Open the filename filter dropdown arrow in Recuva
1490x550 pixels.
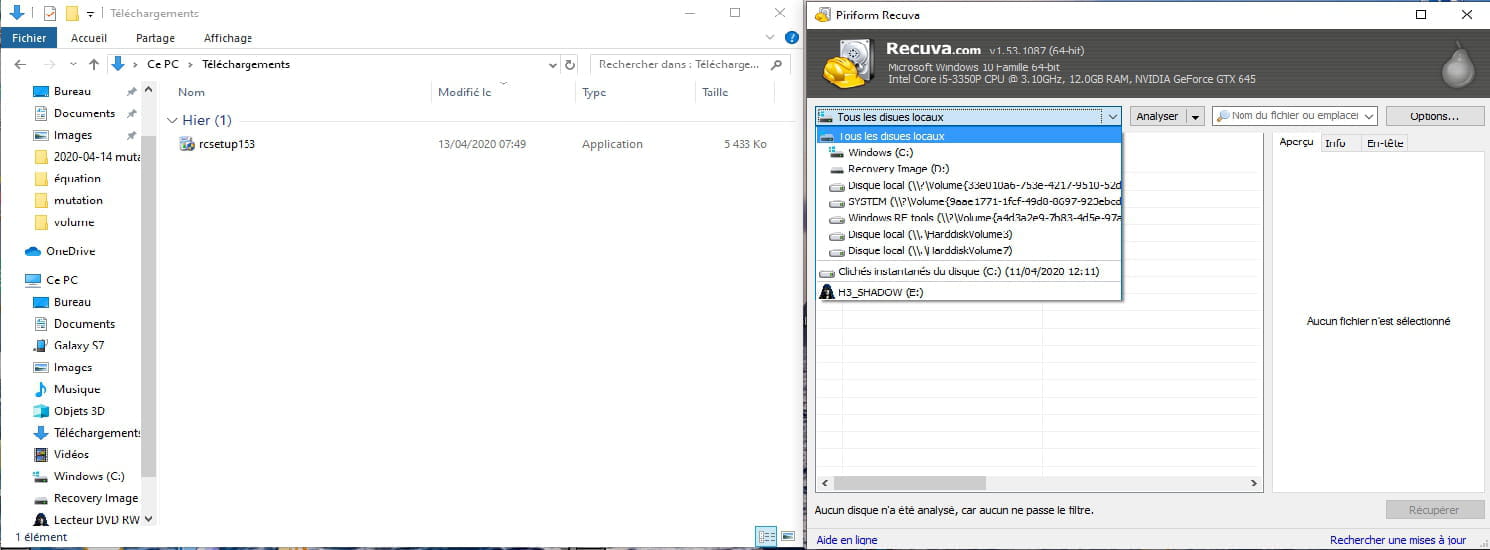[x=1369, y=116]
